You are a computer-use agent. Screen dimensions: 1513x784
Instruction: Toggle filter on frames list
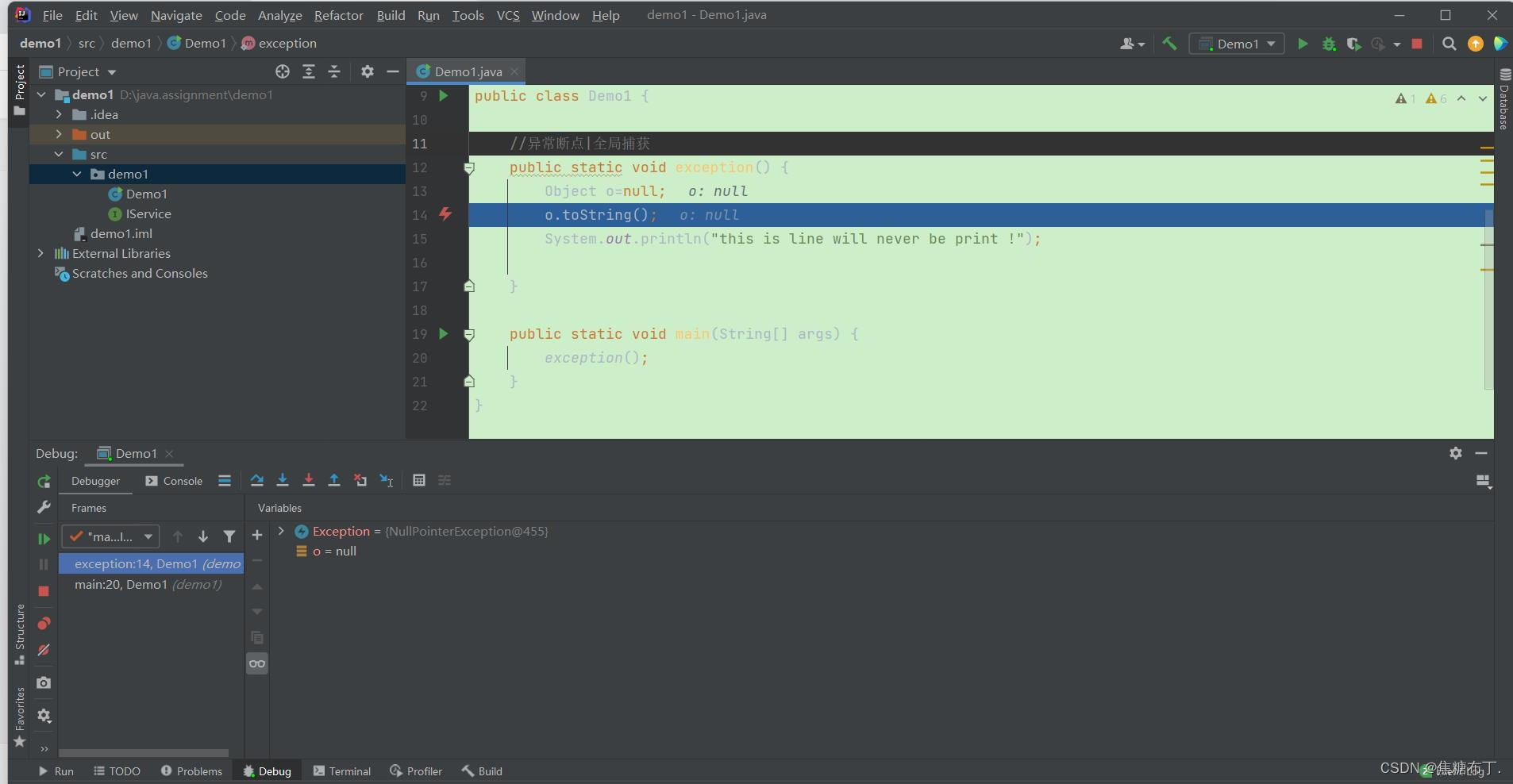(x=229, y=537)
